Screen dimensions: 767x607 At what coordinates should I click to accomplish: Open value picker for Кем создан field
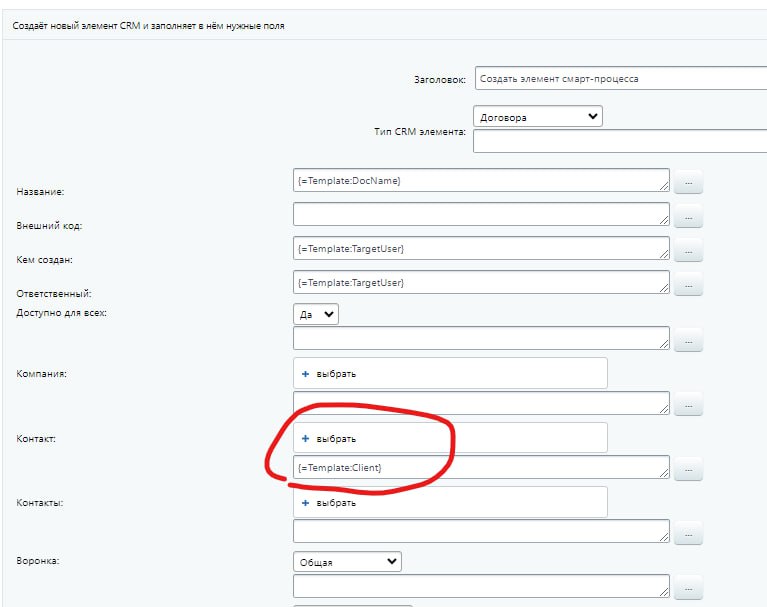pyautogui.click(x=688, y=251)
